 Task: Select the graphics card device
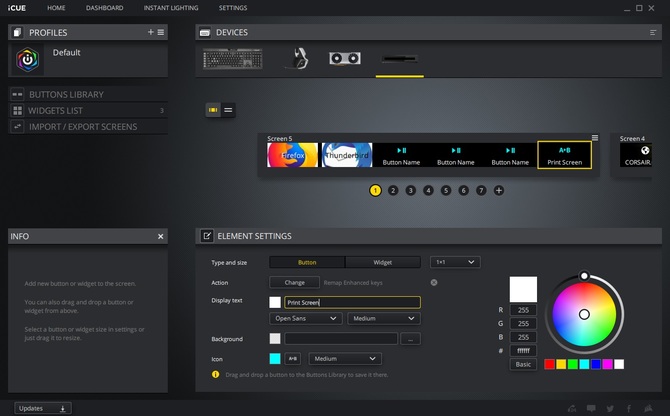[345, 59]
